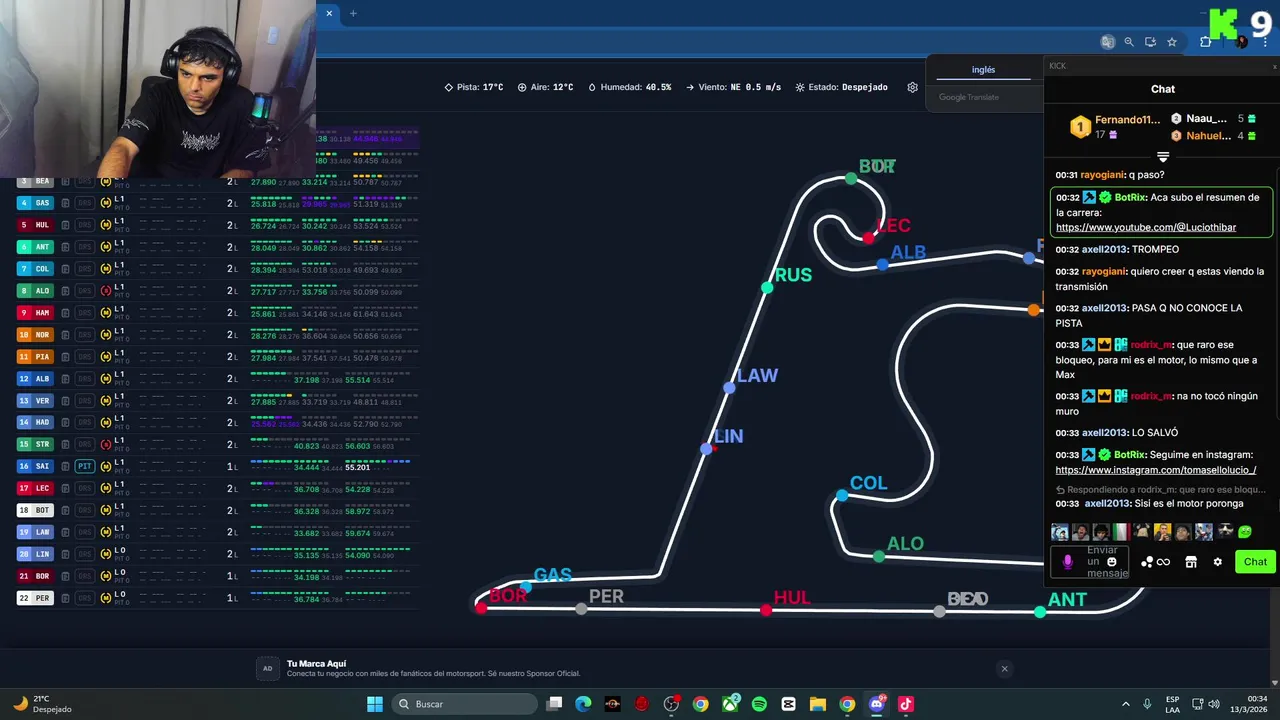Select the COL driver badge in timing table
The image size is (1280, 720).
[x=35, y=269]
